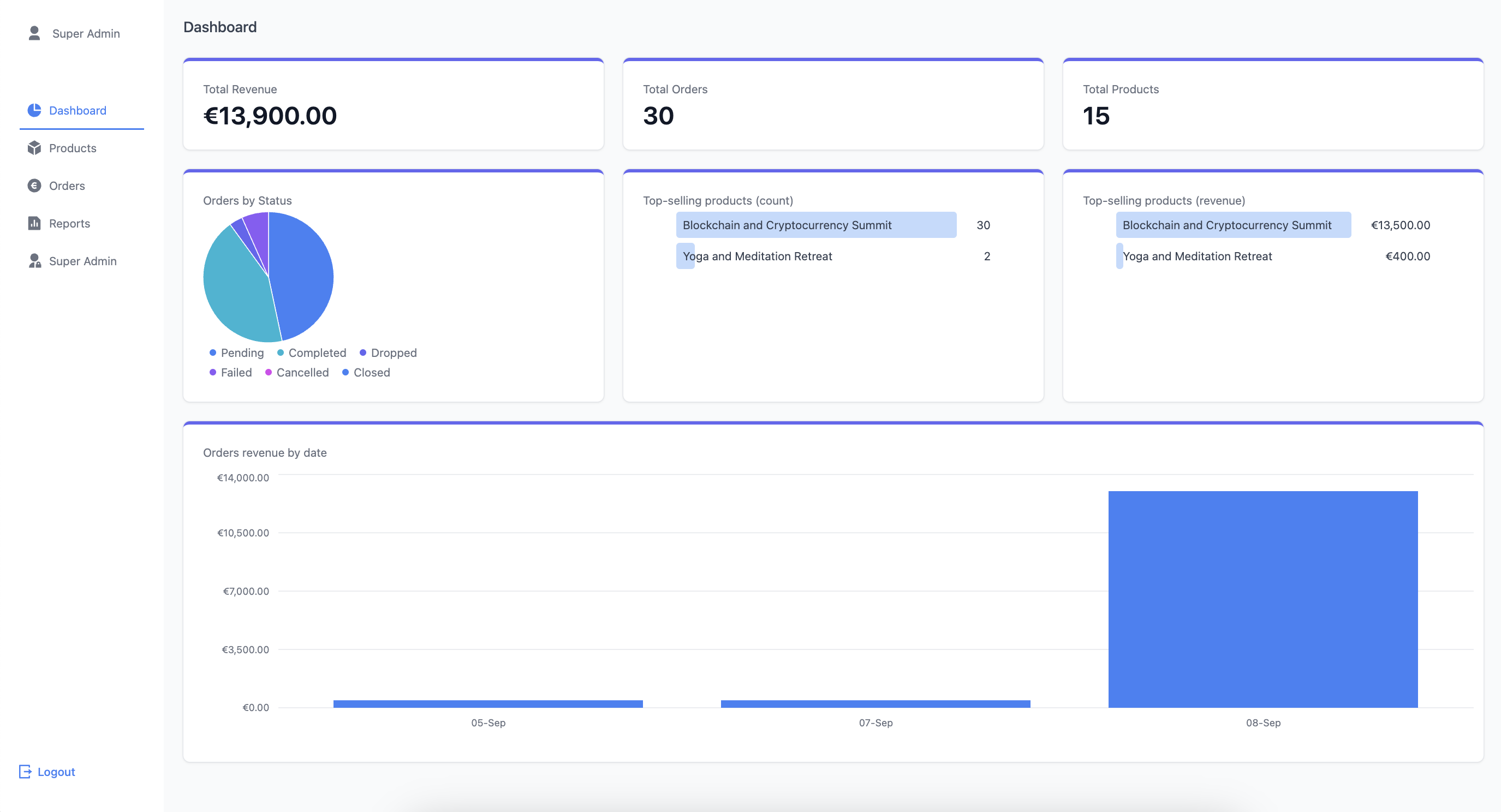Image resolution: width=1501 pixels, height=812 pixels.
Task: Toggle the Completed legend entry
Action: tap(312, 353)
